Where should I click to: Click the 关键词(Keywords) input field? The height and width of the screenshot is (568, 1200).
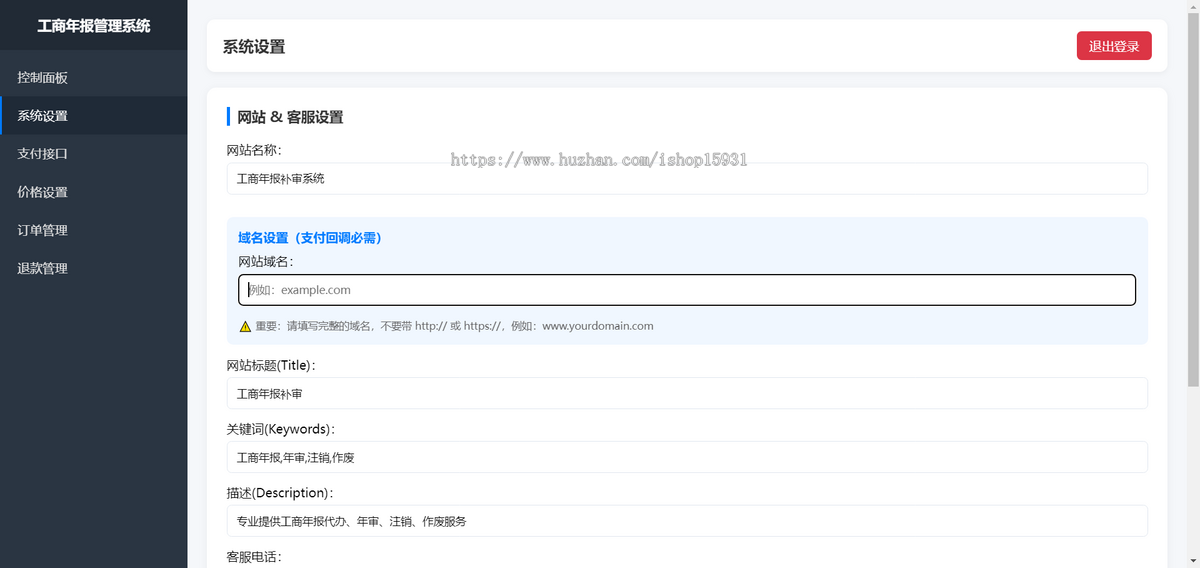[x=687, y=457]
